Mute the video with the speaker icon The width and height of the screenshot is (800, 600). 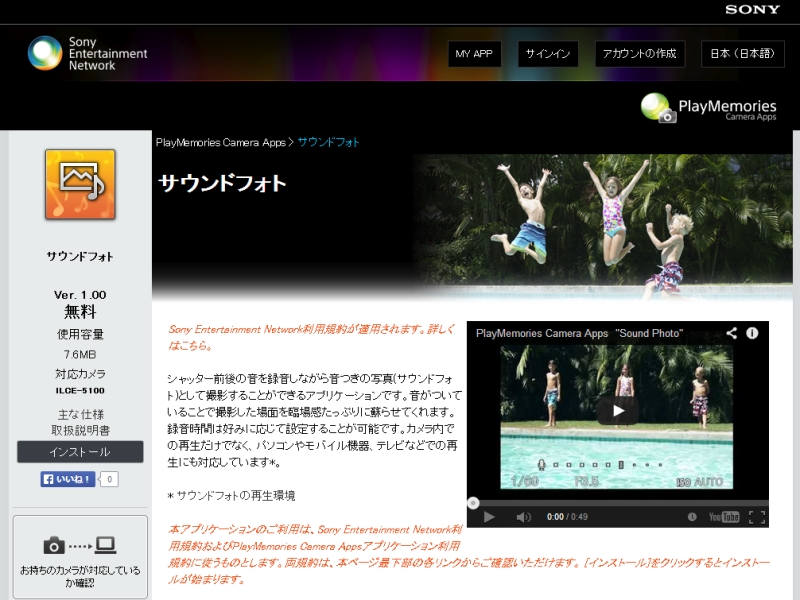[x=523, y=517]
